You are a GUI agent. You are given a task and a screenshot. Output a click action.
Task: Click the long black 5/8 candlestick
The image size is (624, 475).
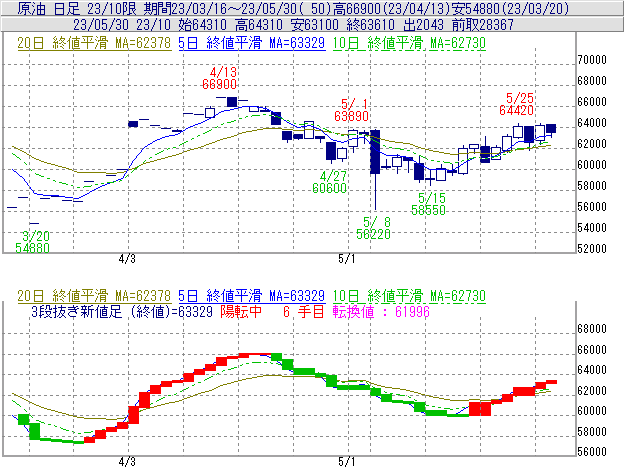point(375,152)
